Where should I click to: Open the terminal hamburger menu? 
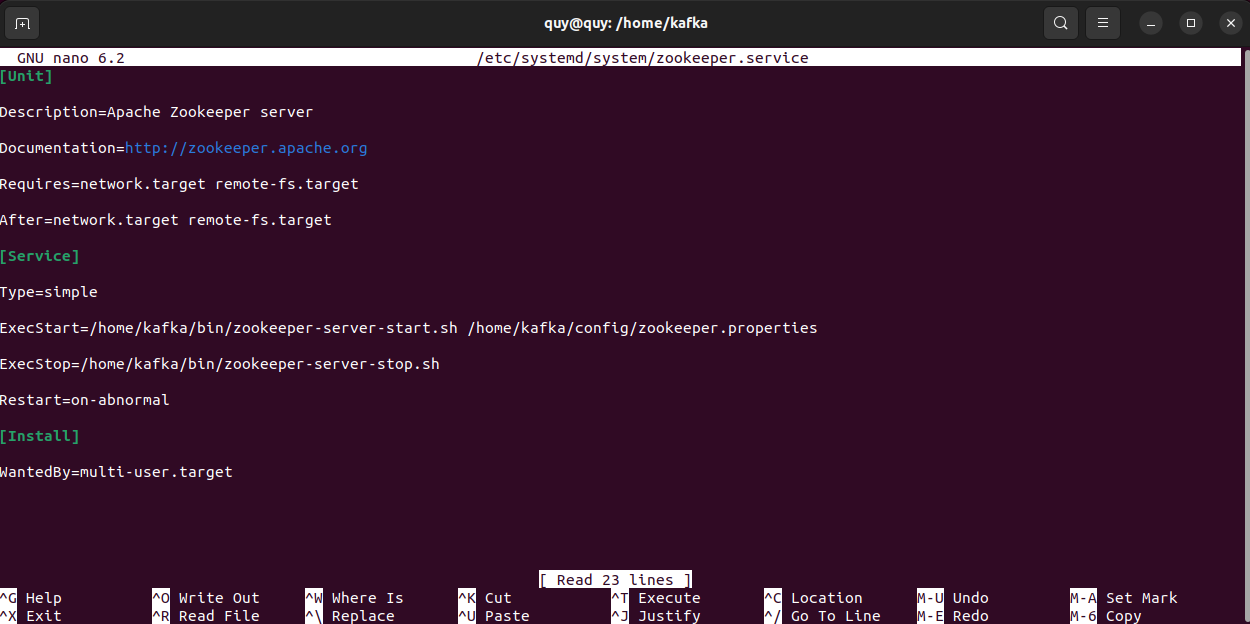1102,22
